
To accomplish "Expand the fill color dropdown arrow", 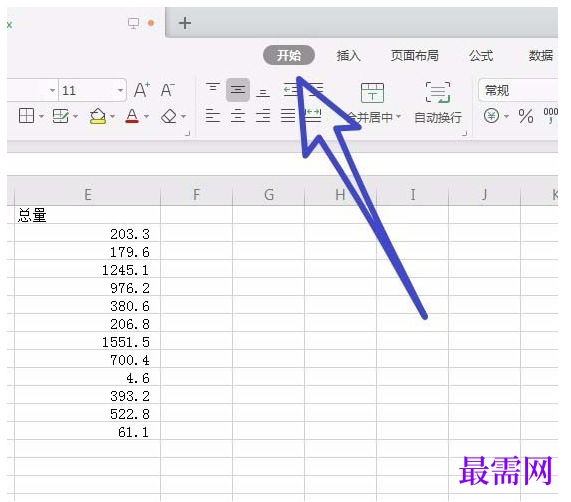I will click(x=112, y=116).
